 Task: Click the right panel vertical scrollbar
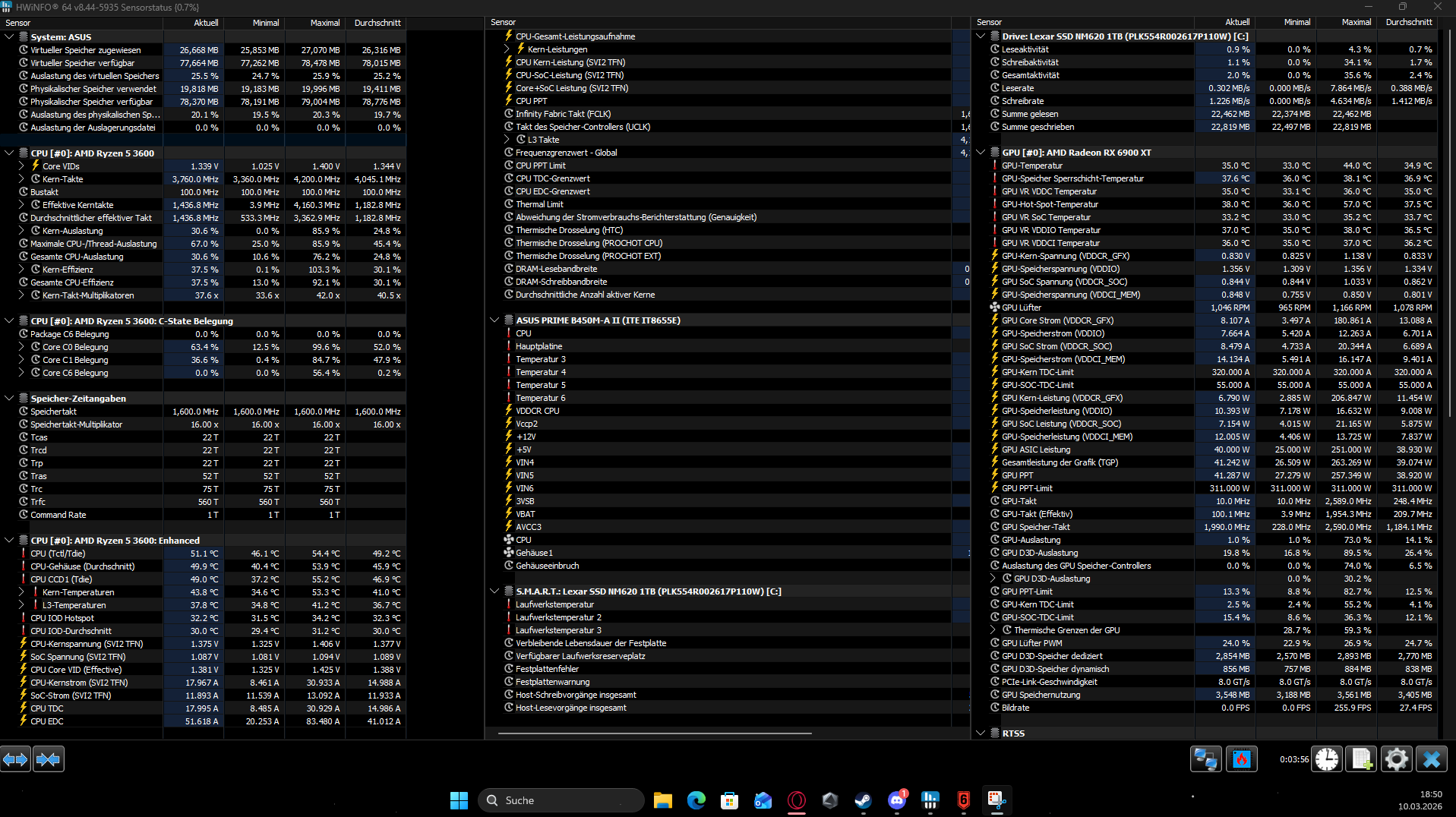pos(1451,222)
